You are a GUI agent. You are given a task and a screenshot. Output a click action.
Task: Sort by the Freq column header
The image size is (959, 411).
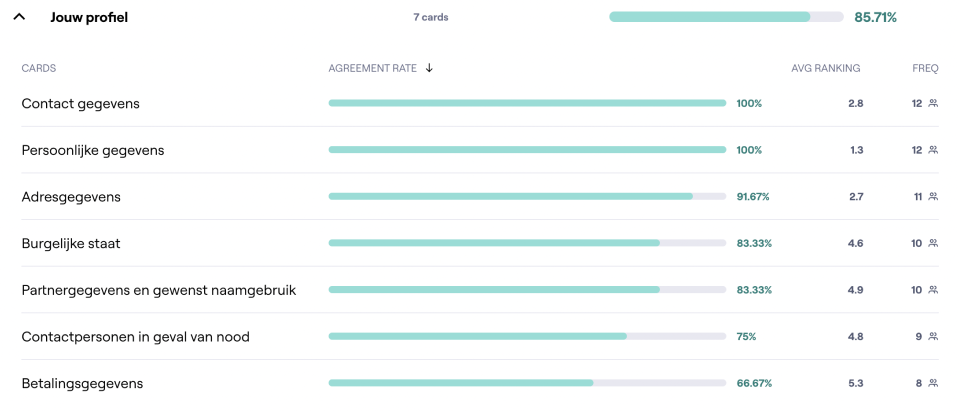tap(925, 68)
